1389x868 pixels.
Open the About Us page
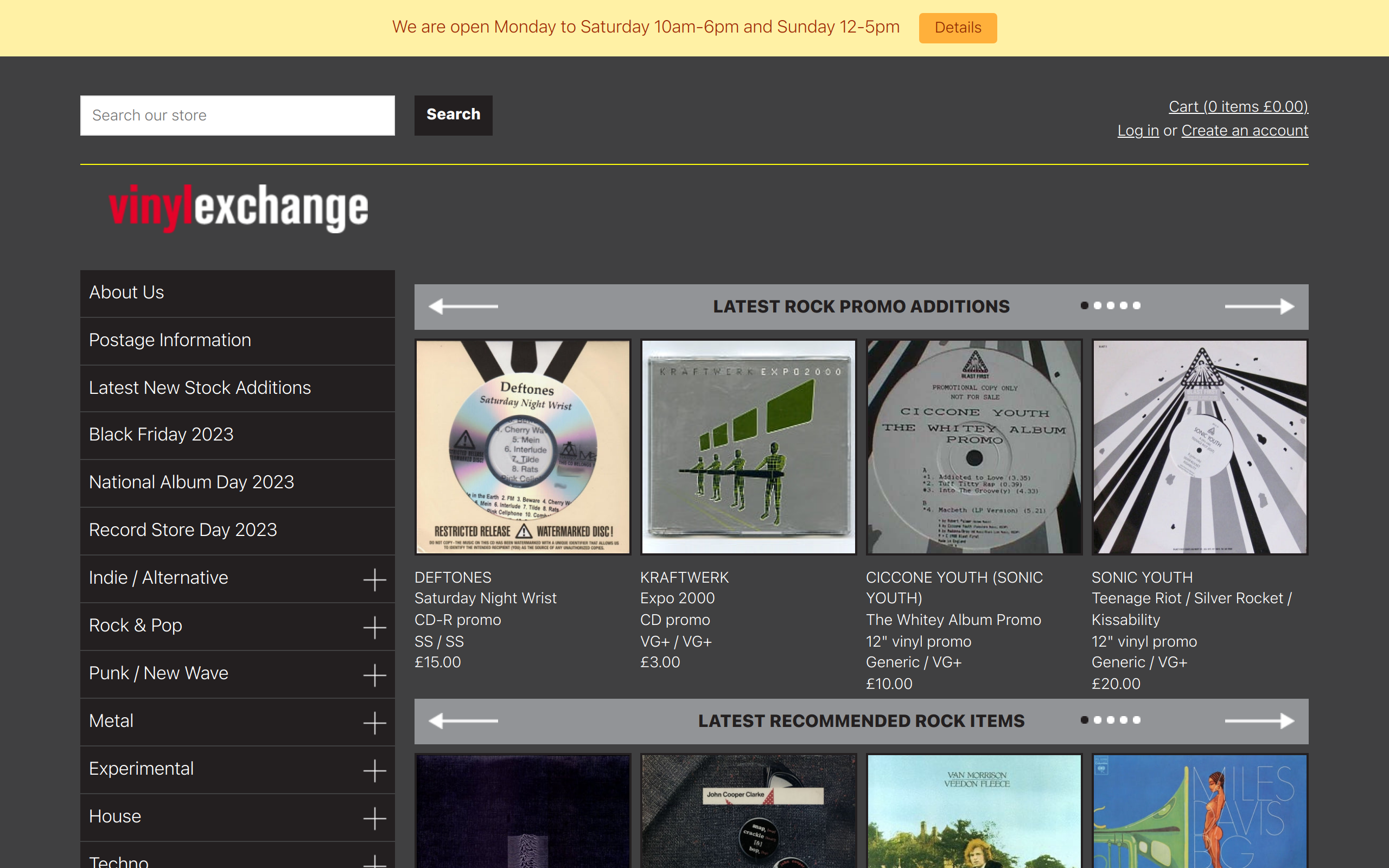tap(126, 292)
